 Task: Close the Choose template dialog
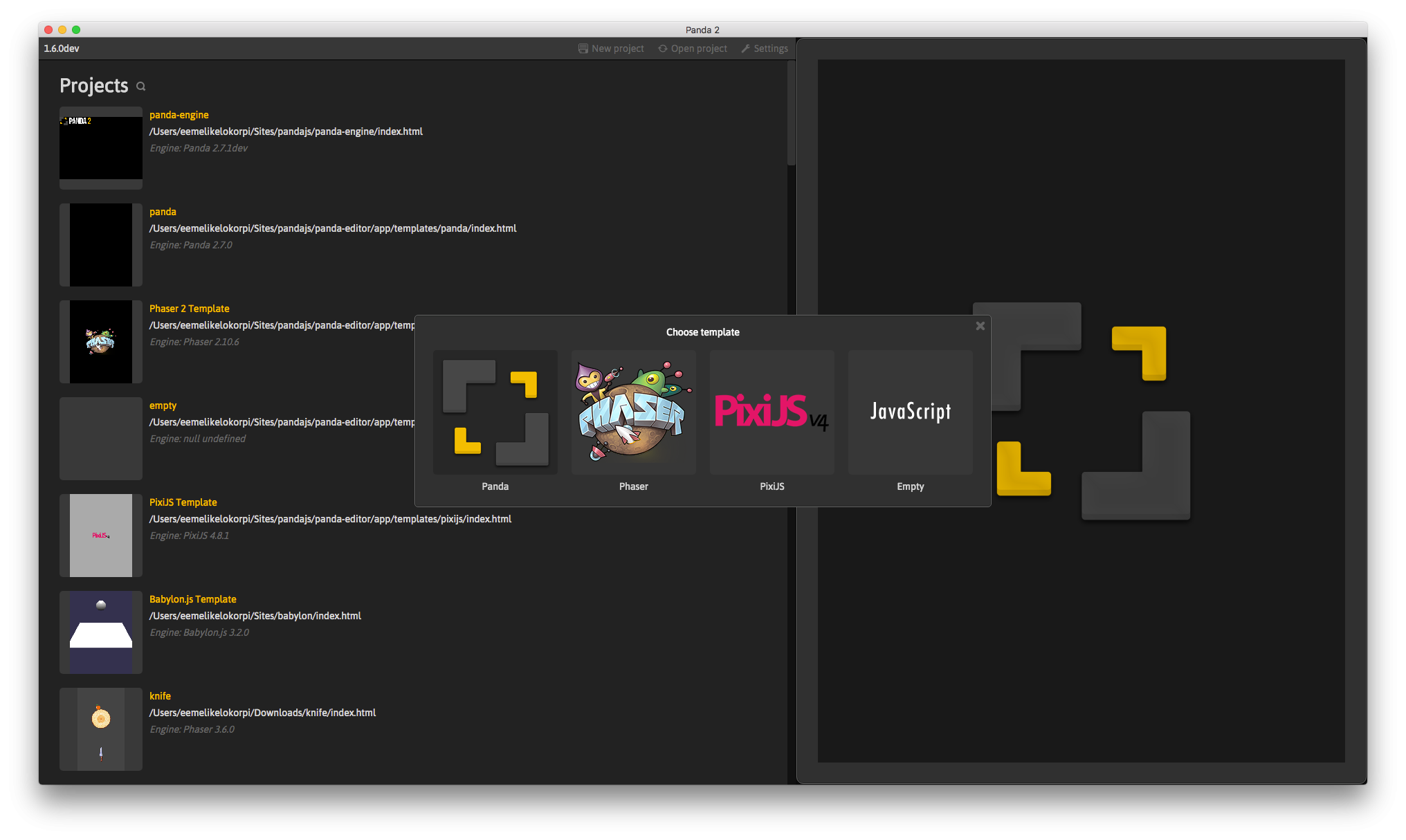coord(980,326)
